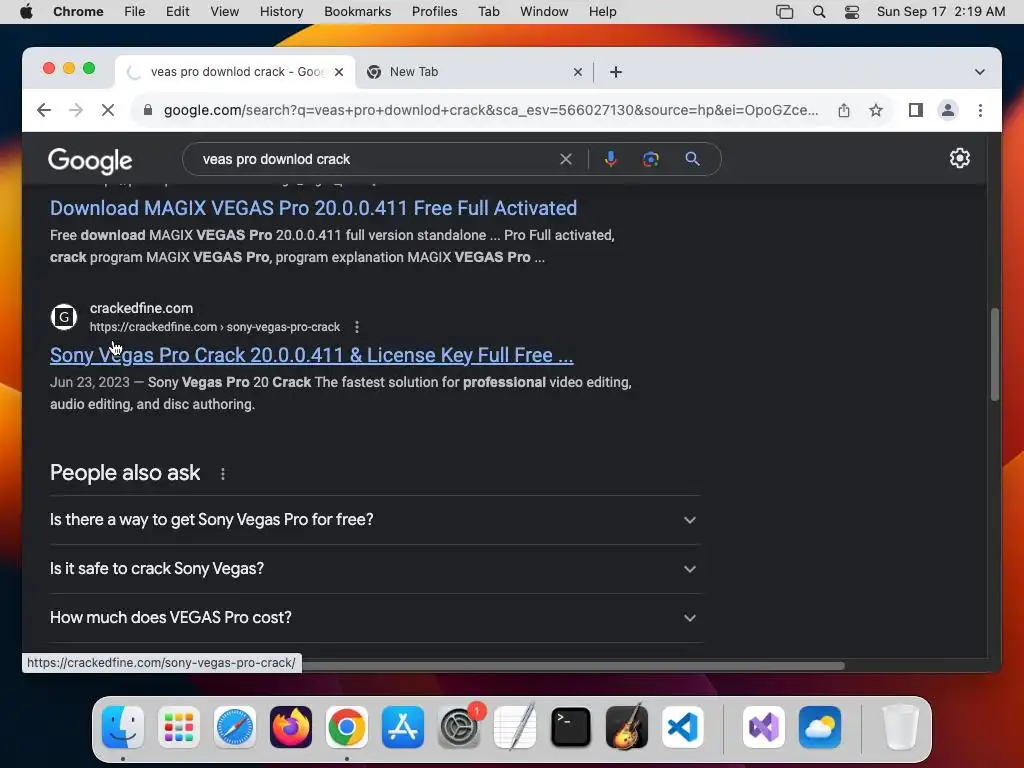Image resolution: width=1024 pixels, height=768 pixels.
Task: Open options for crackedfine.com result
Action: 357,327
